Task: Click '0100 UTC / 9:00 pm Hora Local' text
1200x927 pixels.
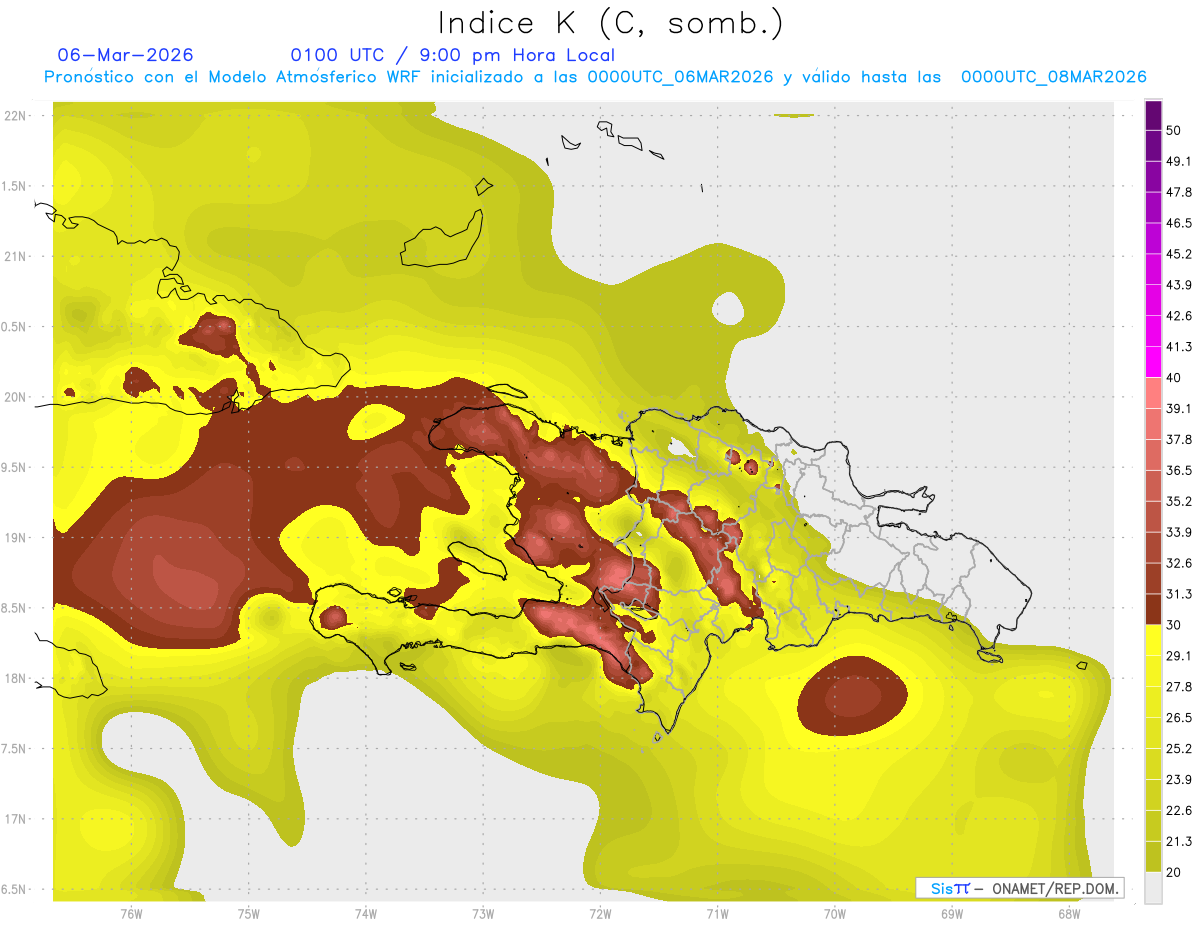Action: 453,55
